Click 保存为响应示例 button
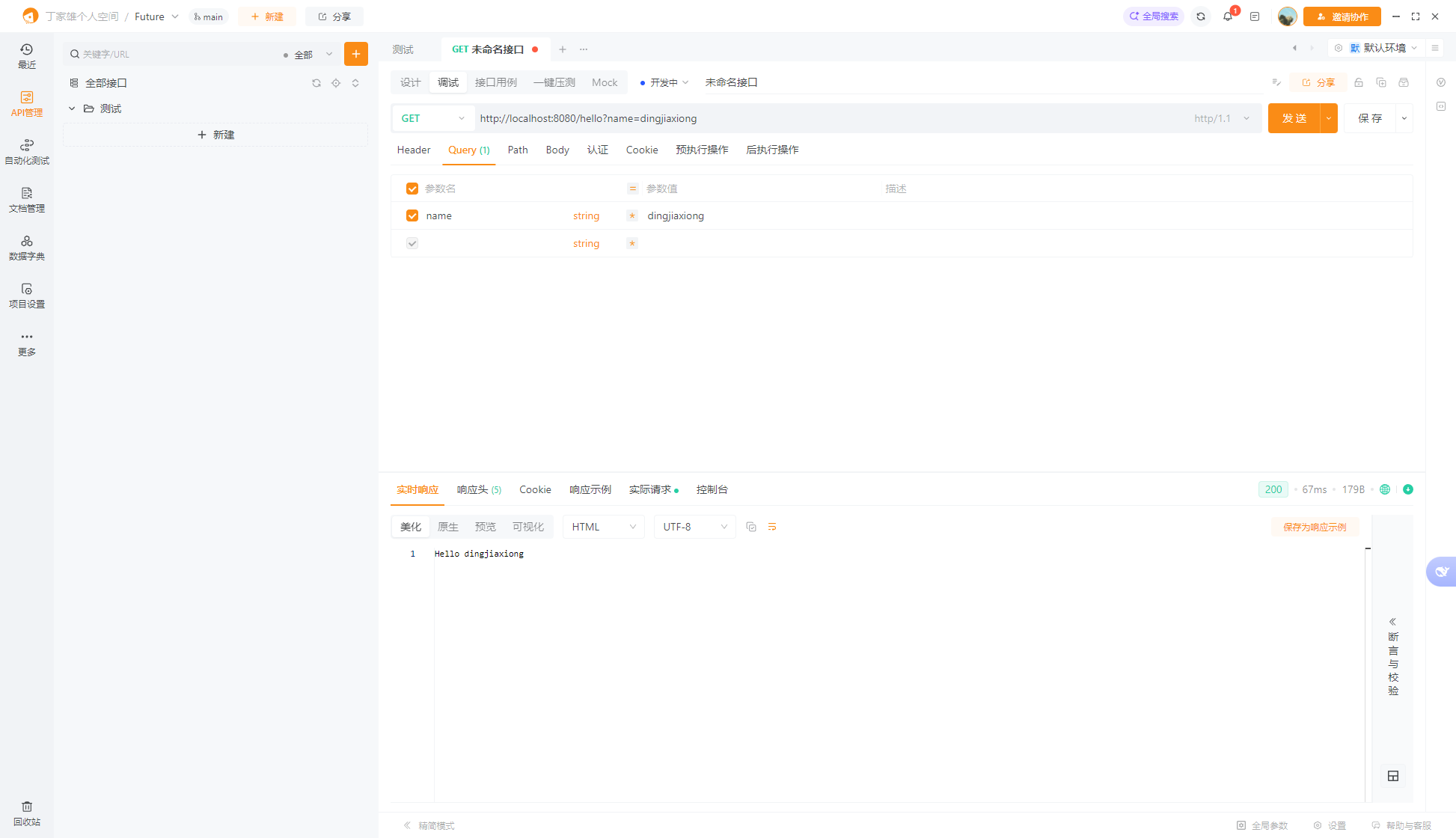Screen dimensions: 1456x838 (x=1315, y=527)
